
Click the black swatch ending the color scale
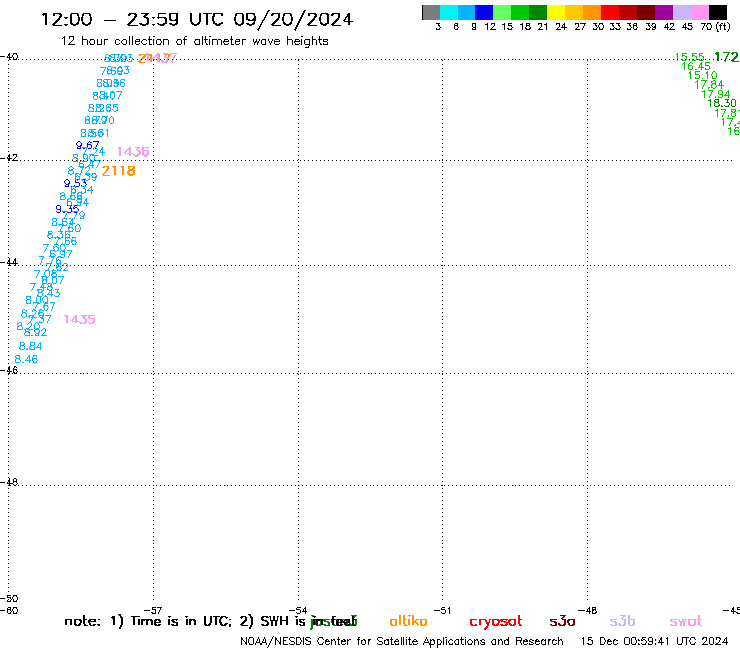717,12
